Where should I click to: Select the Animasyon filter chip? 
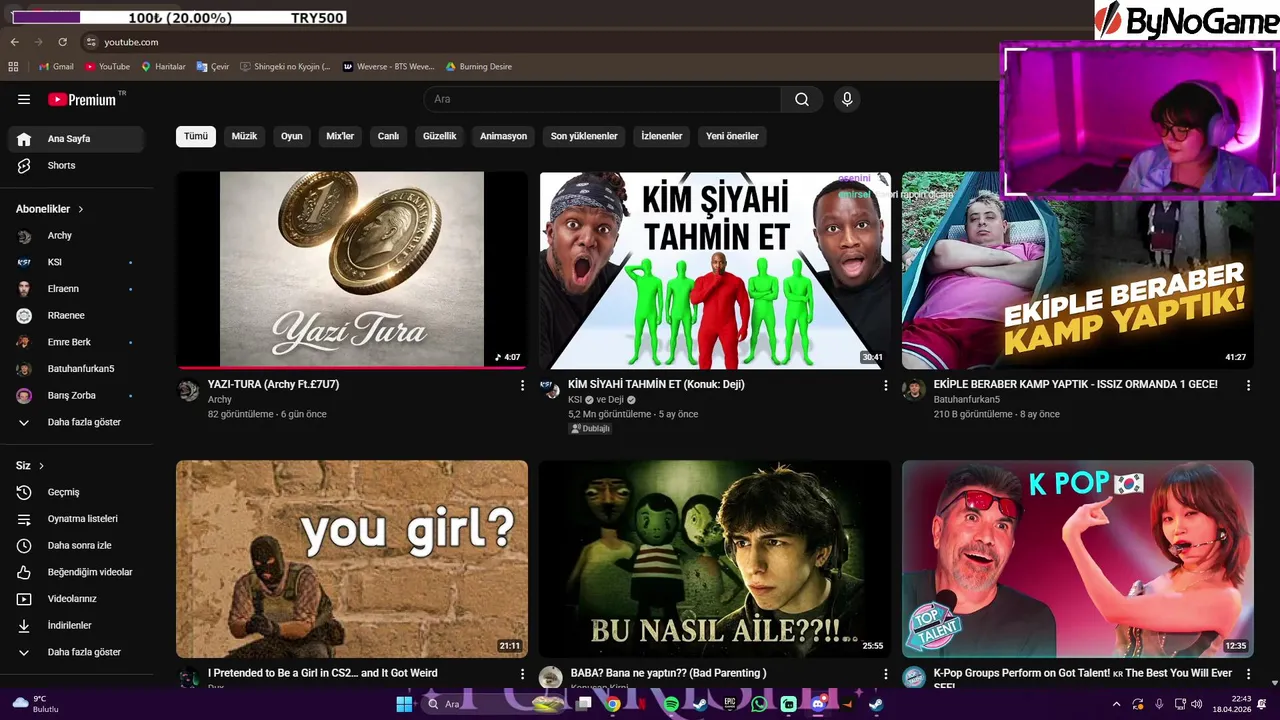click(503, 136)
